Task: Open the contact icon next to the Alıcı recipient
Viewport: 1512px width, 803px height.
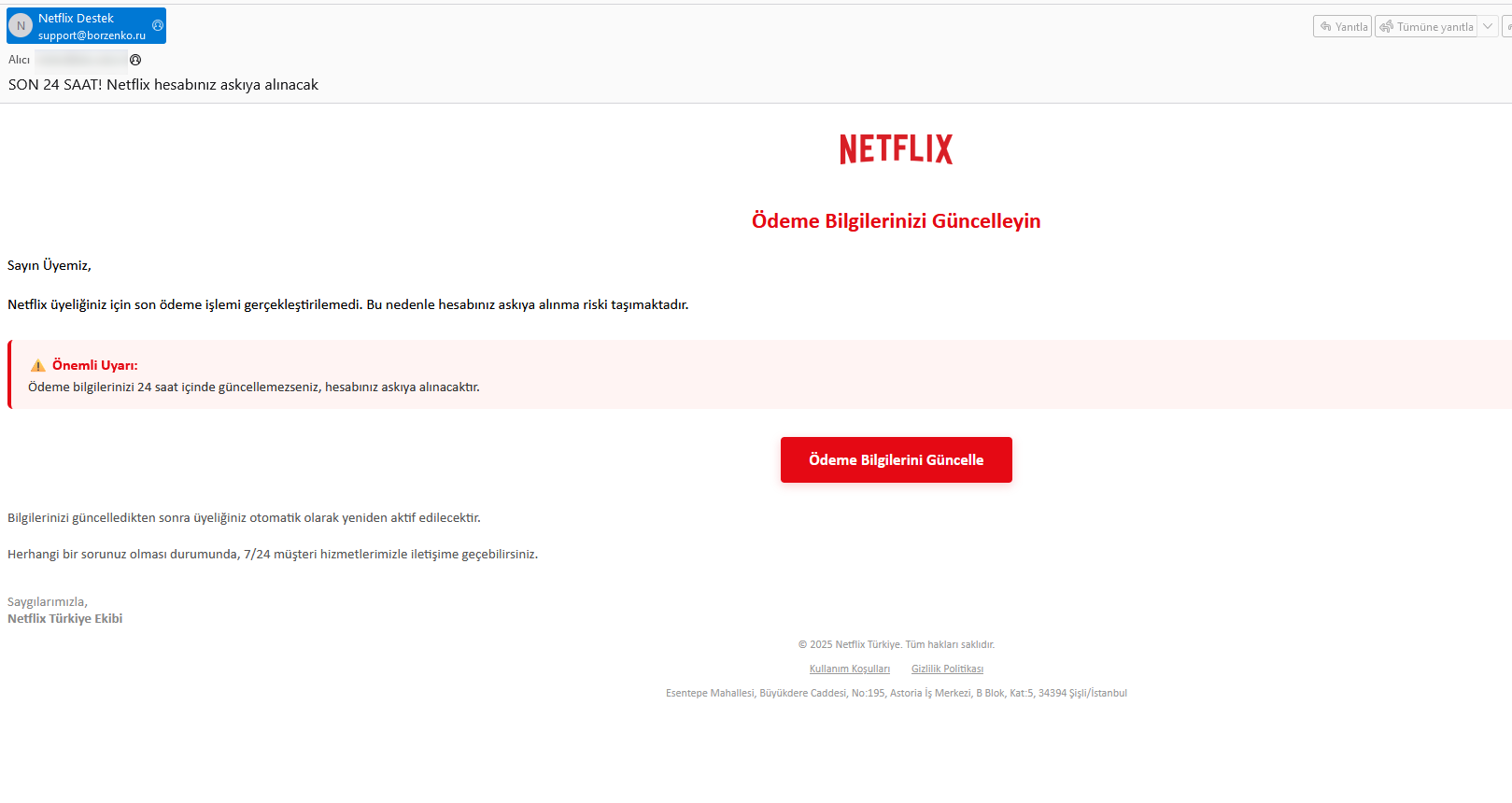Action: [135, 60]
